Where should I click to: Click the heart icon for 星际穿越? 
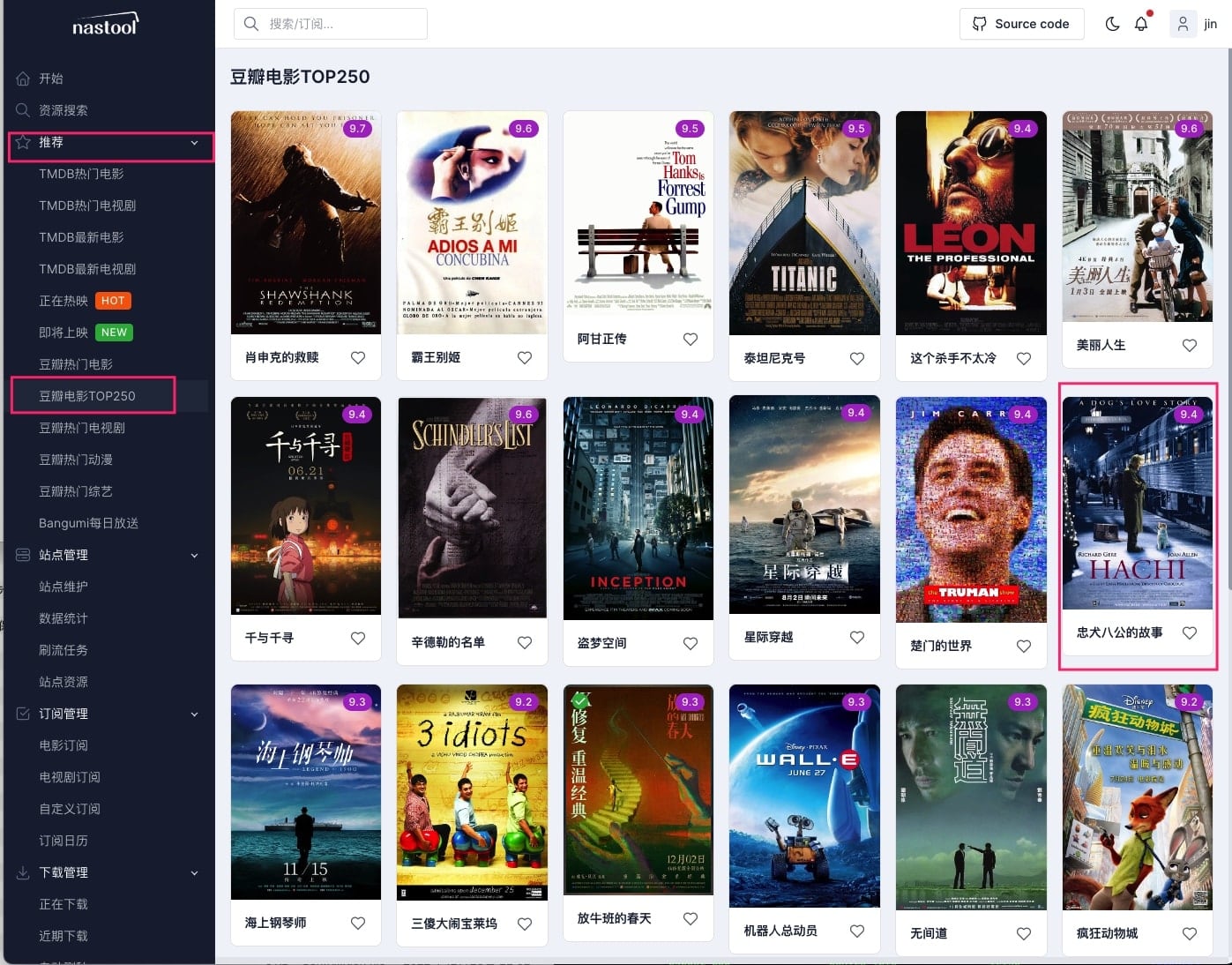click(x=857, y=637)
